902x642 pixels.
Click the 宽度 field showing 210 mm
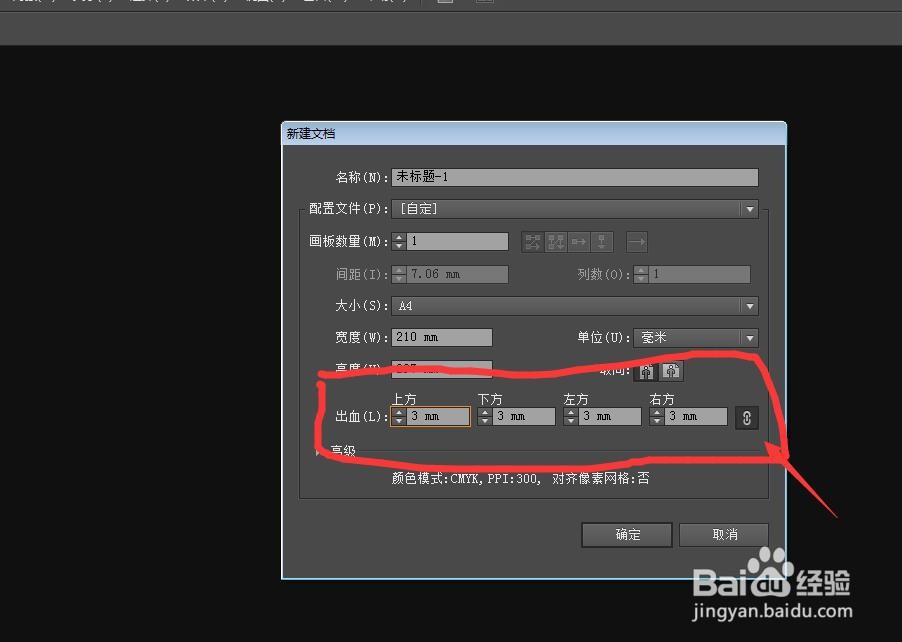coord(441,337)
